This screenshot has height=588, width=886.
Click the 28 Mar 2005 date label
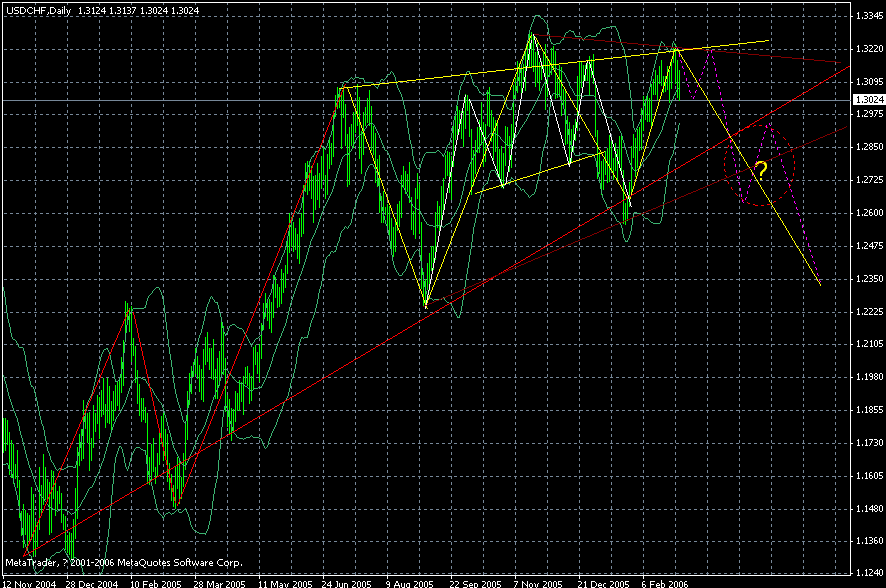click(x=220, y=583)
